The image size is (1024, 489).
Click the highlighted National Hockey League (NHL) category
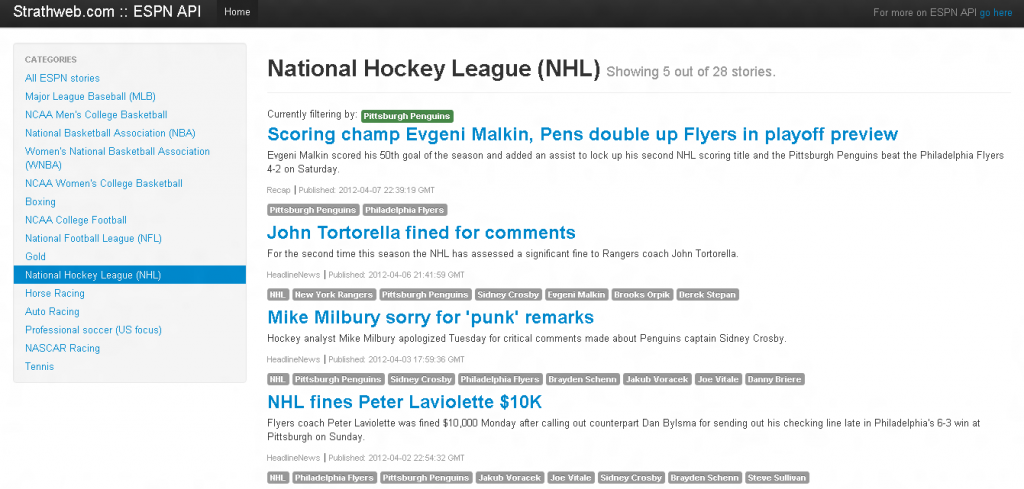[x=129, y=275]
